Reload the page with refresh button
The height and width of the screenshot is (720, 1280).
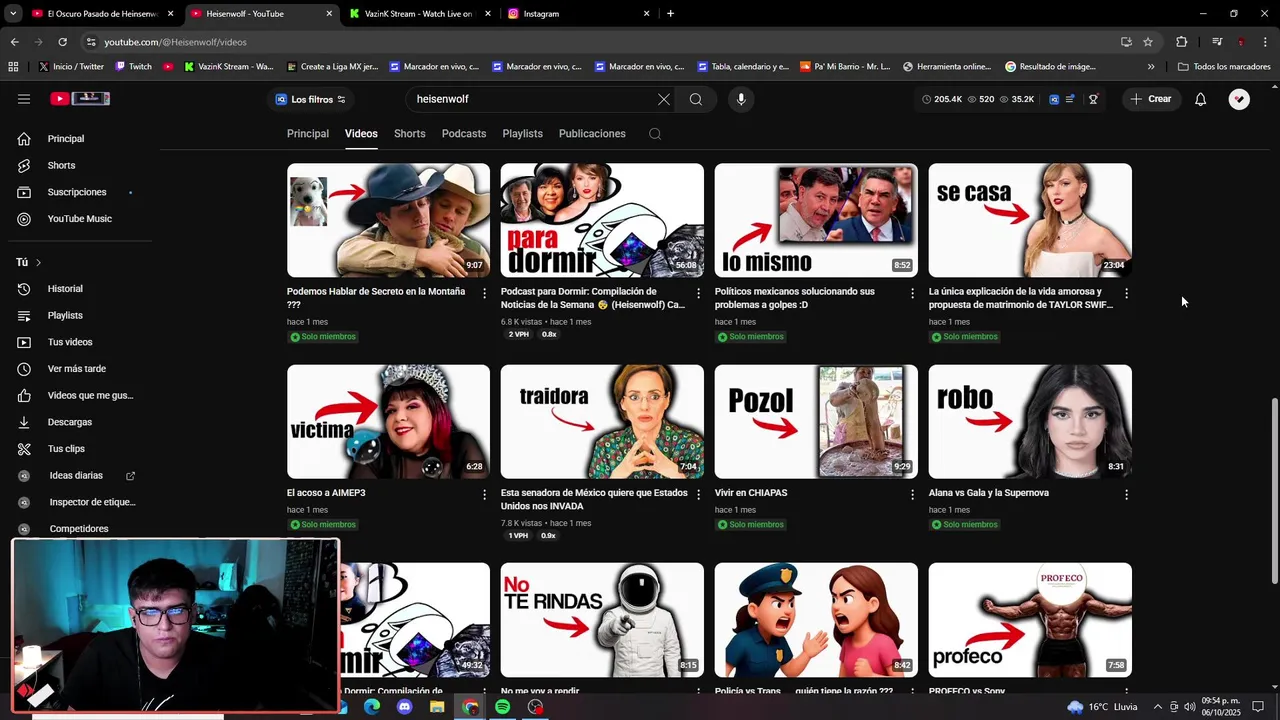(x=62, y=42)
